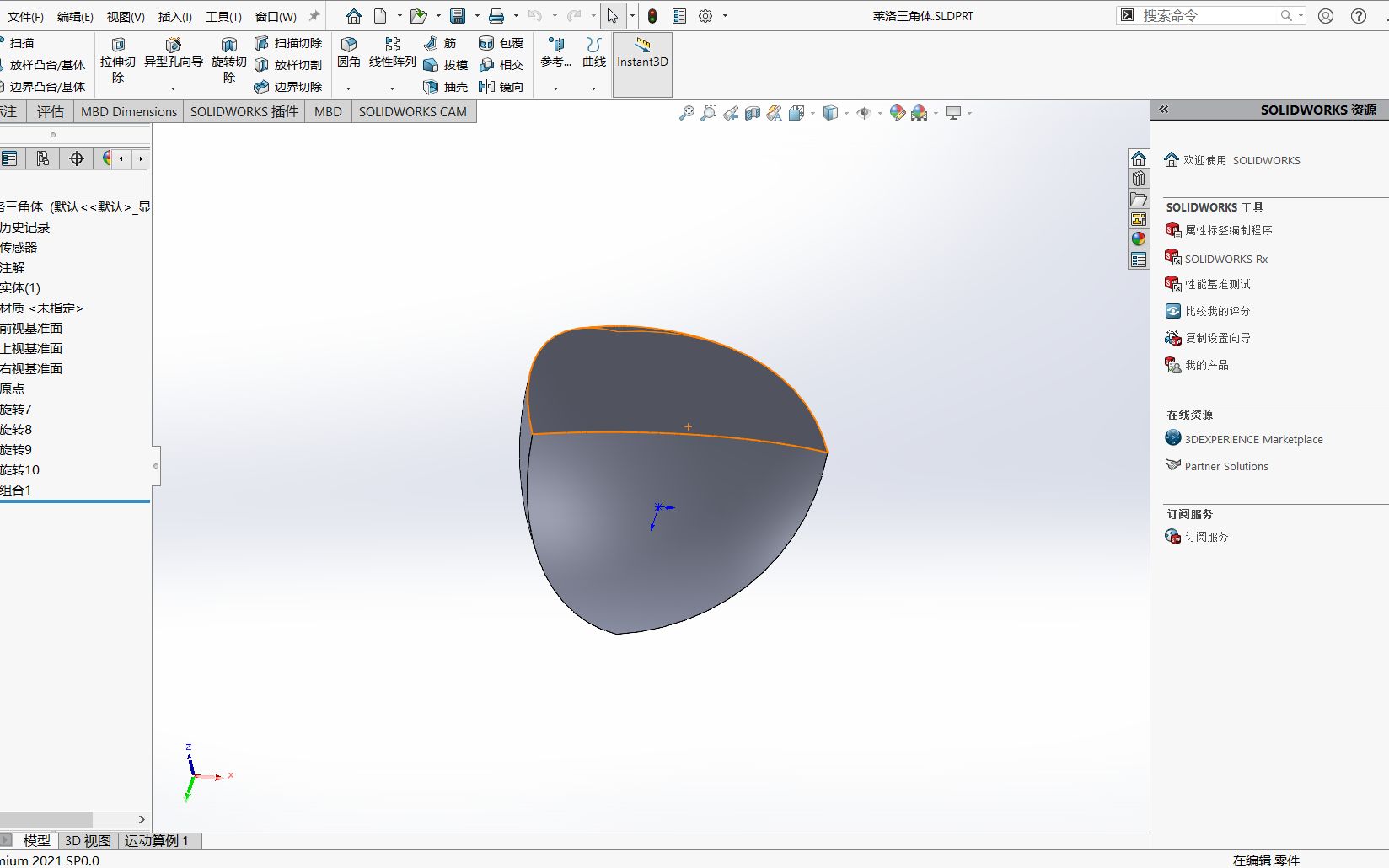Select the 镜向 (Mirror) feature tool

[501, 87]
